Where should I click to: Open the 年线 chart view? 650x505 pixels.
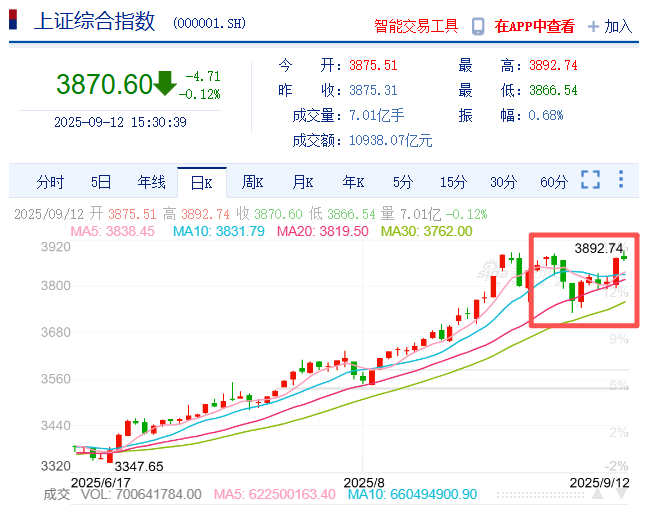pos(151,182)
